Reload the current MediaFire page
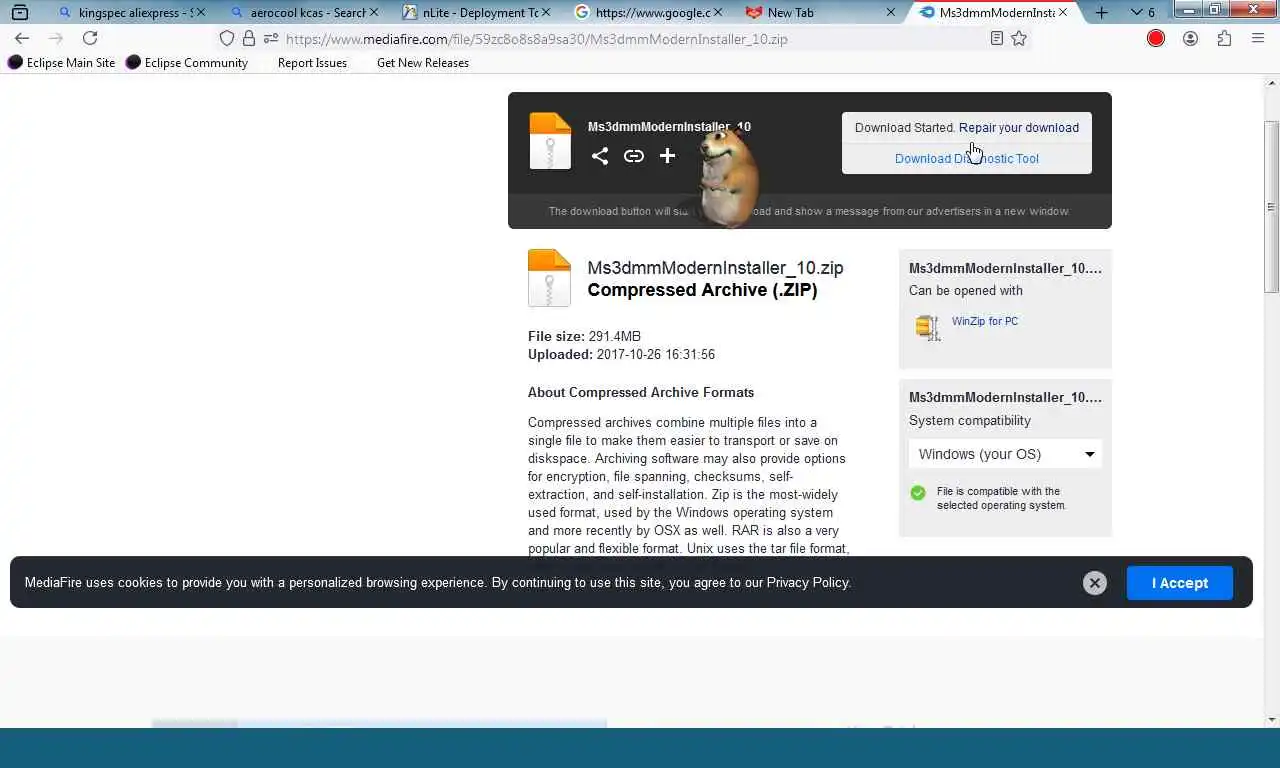 (x=90, y=38)
